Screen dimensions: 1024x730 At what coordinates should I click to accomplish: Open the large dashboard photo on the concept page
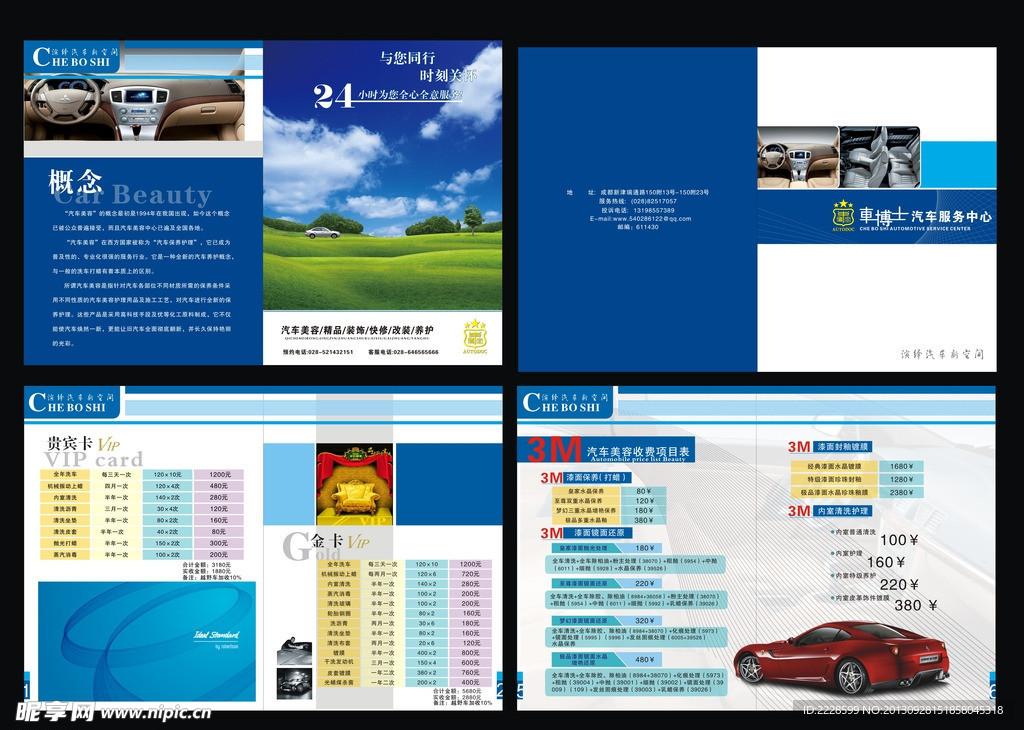(x=134, y=108)
